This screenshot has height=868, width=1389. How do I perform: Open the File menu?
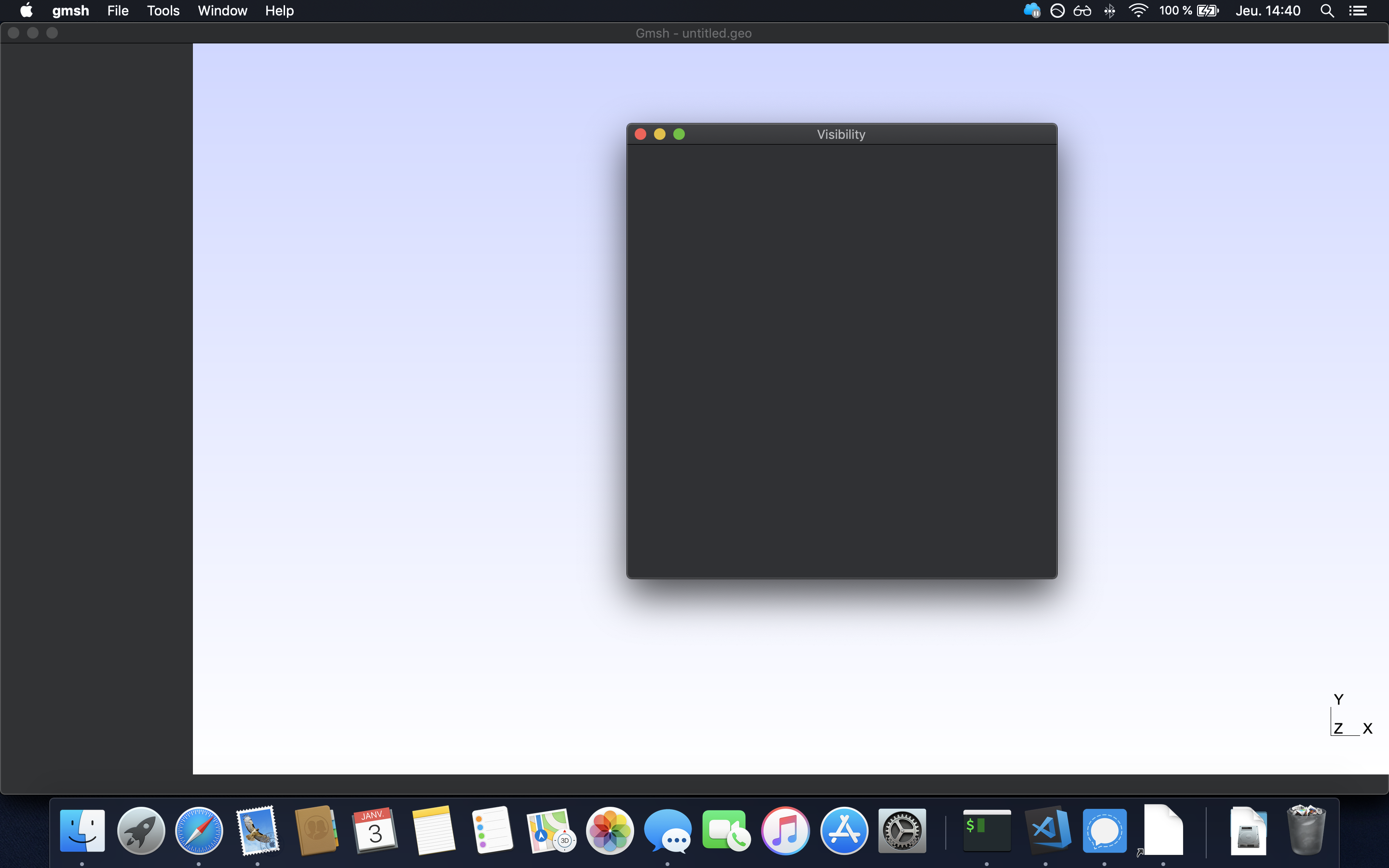118,11
